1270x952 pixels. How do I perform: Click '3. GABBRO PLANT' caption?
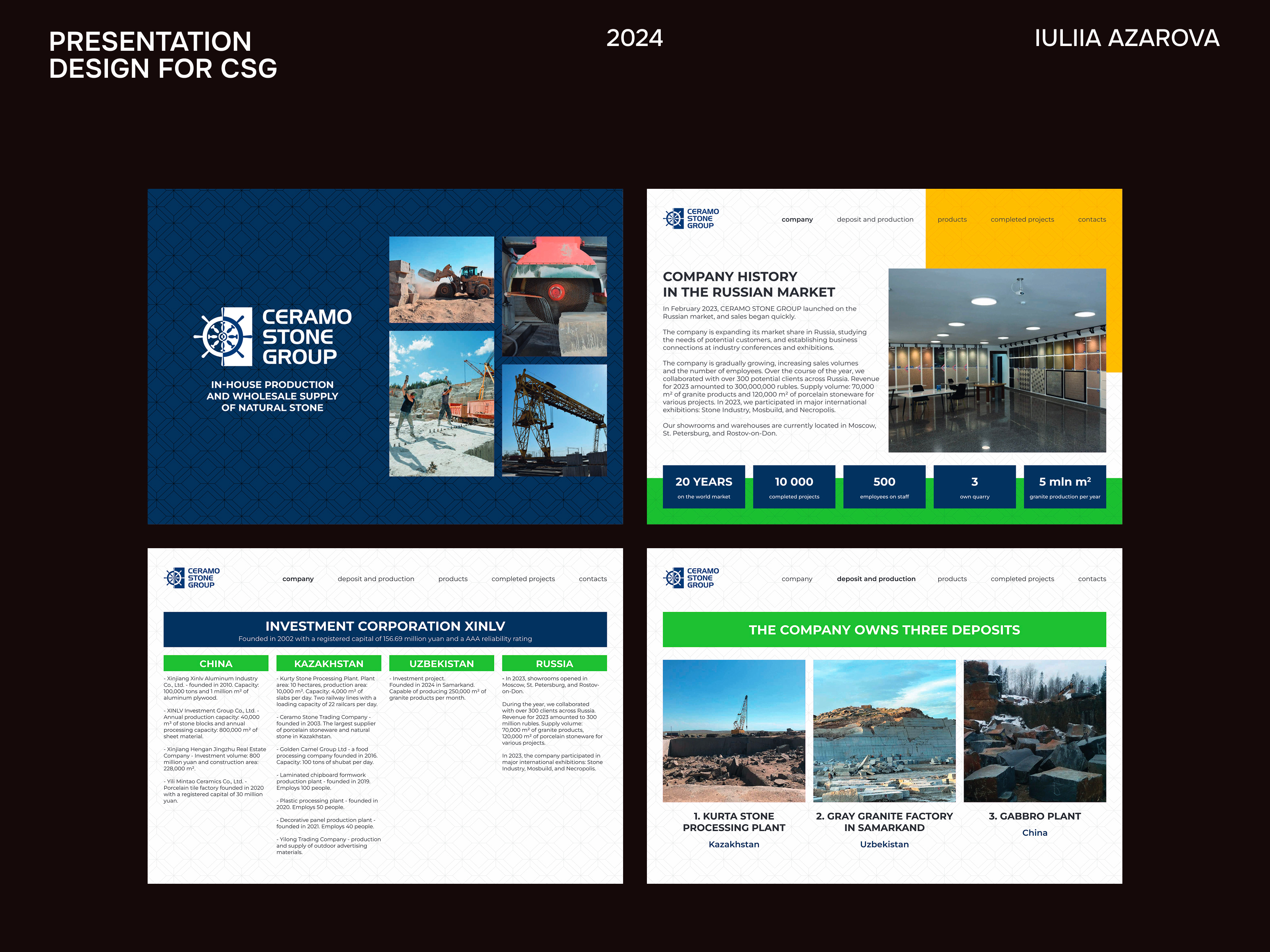point(1035,816)
